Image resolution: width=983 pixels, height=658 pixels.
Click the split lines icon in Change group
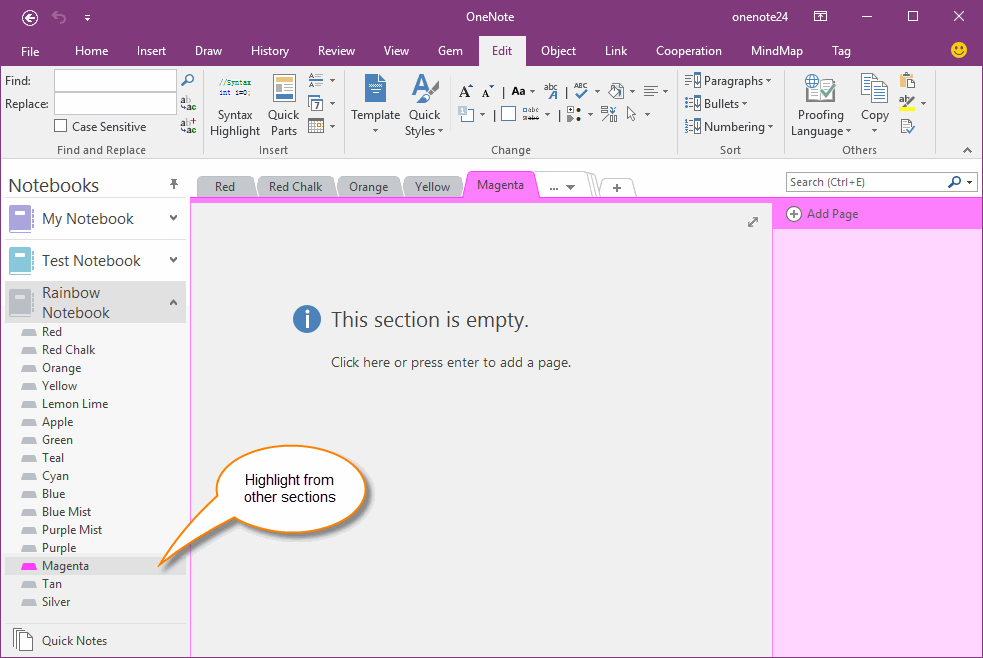pos(609,114)
